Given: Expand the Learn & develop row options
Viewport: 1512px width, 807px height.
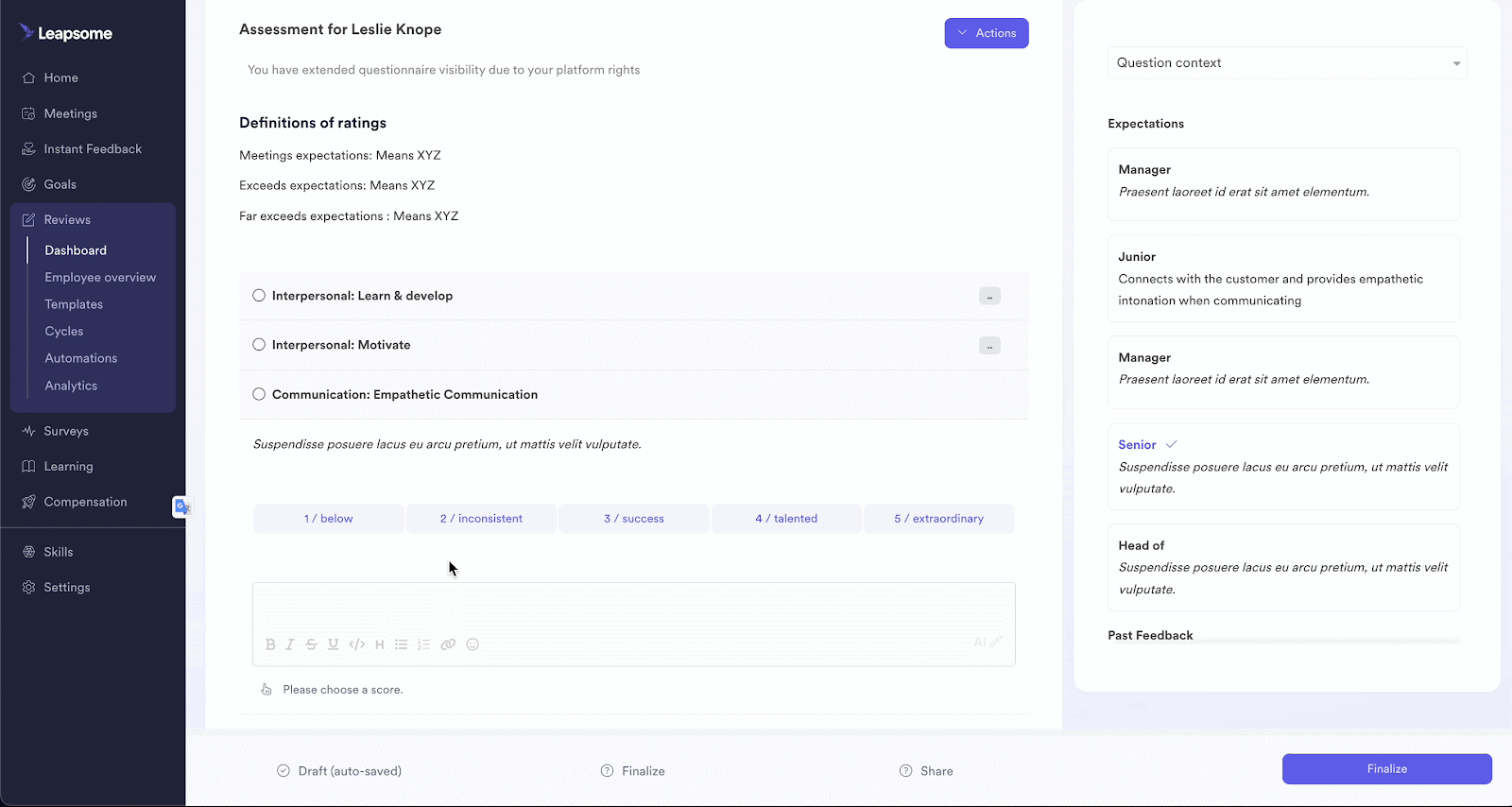Looking at the screenshot, I should click(x=989, y=297).
